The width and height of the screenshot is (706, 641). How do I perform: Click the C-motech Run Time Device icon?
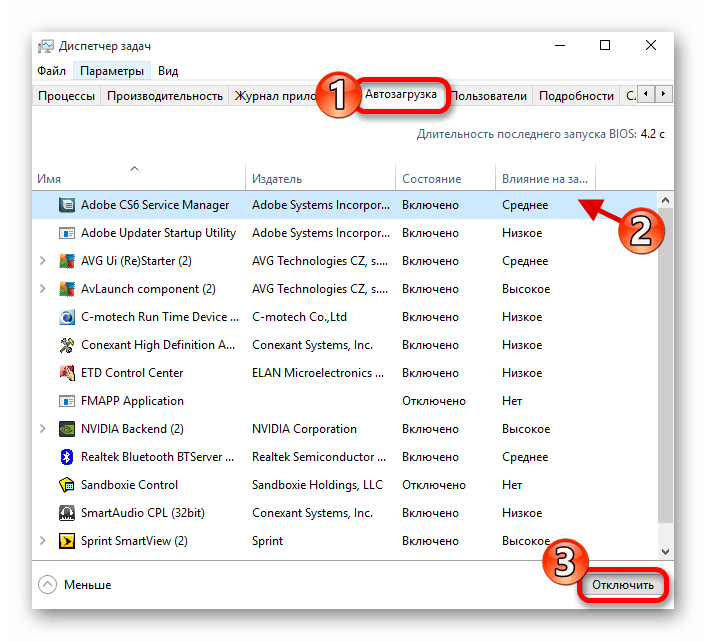(67, 317)
